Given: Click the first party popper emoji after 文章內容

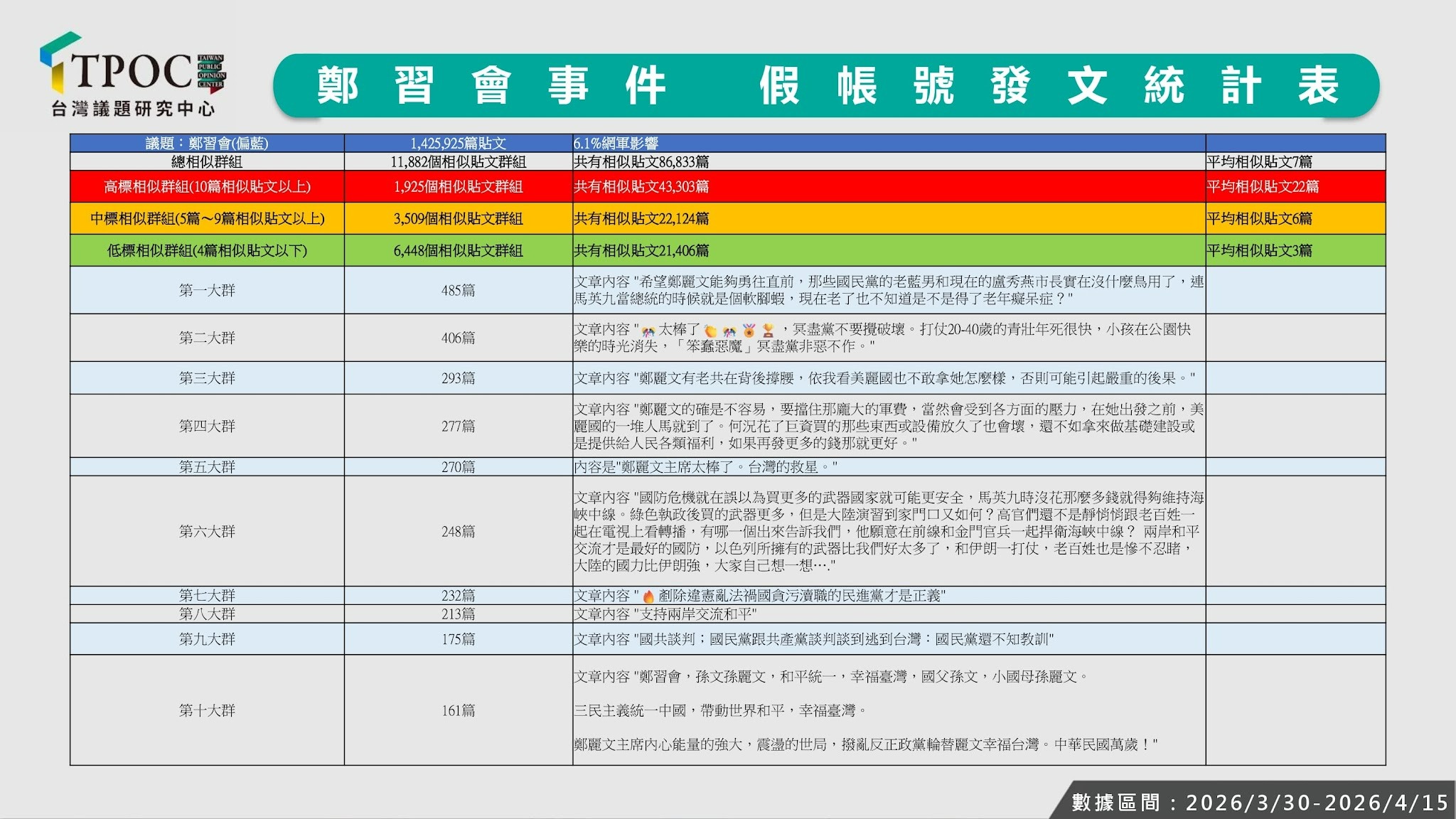Looking at the screenshot, I should (x=648, y=331).
